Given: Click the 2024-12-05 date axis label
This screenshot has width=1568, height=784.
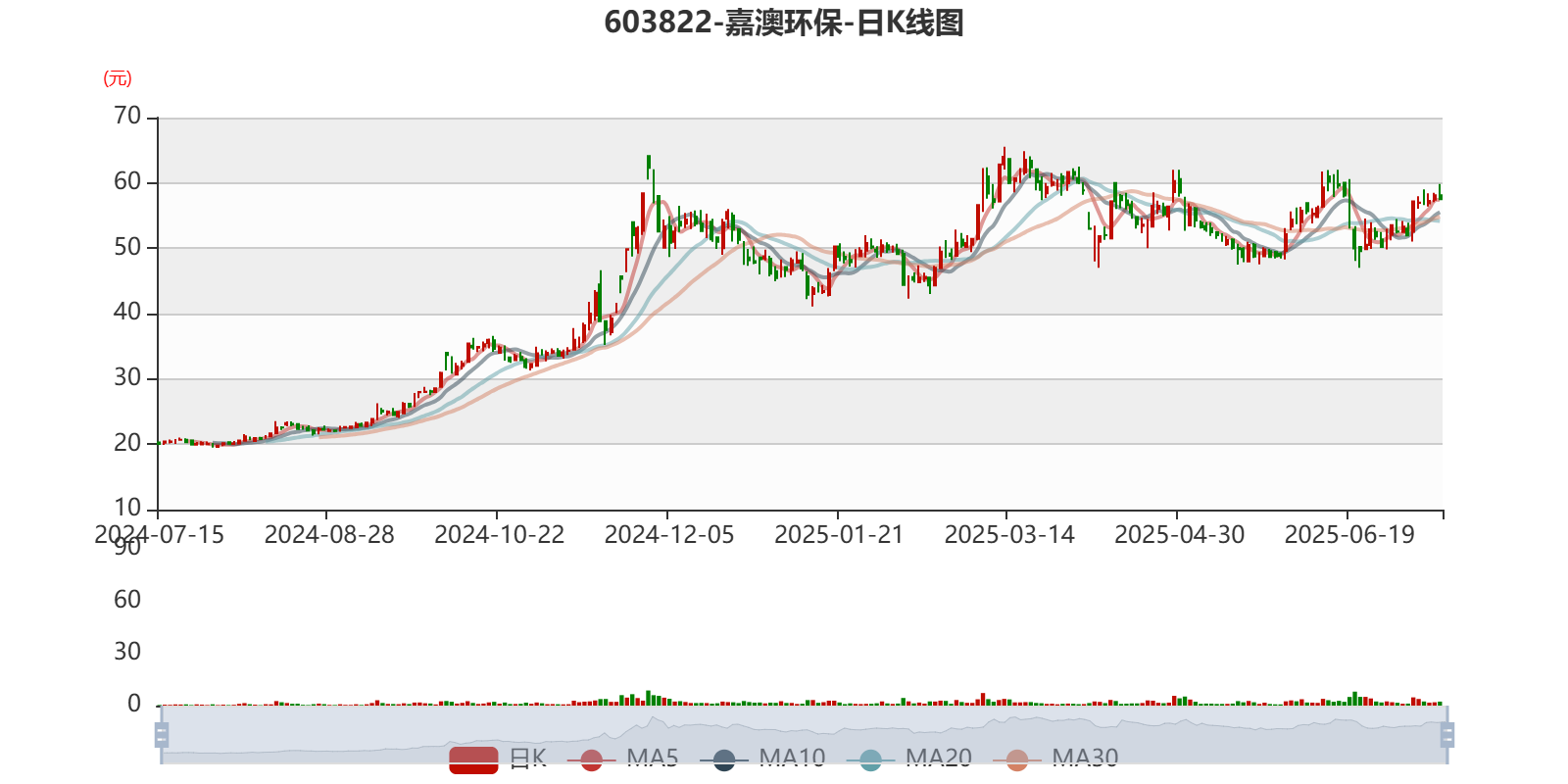Looking at the screenshot, I should tap(669, 535).
